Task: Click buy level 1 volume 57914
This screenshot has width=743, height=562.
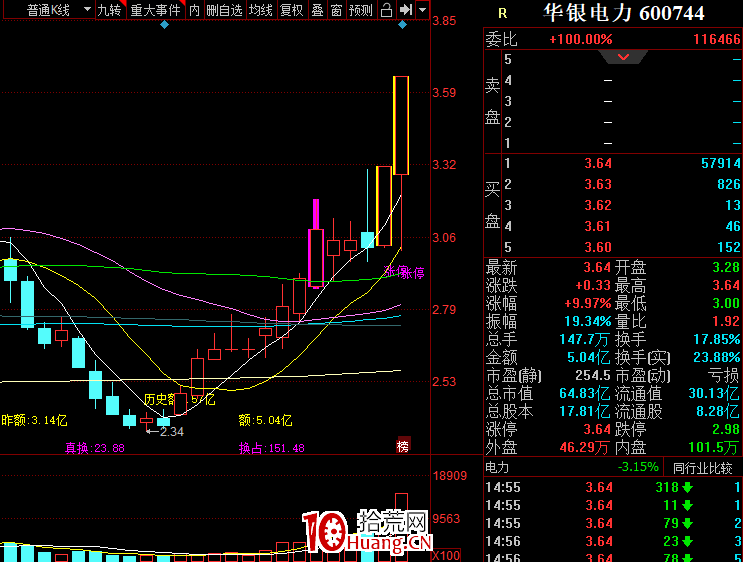Action: tap(721, 163)
